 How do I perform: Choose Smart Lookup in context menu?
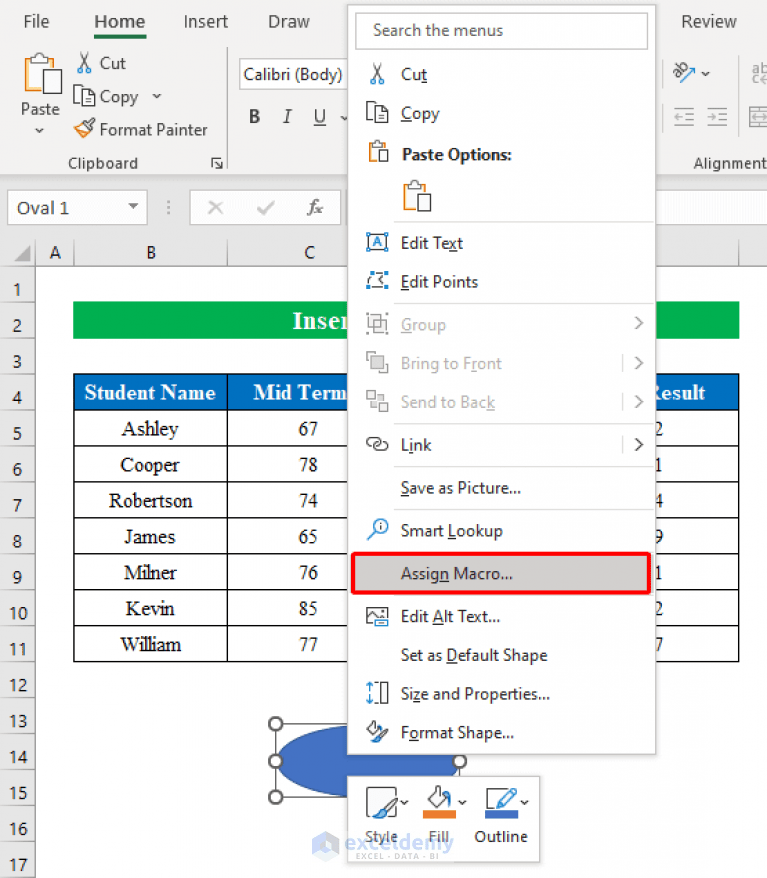[501, 530]
